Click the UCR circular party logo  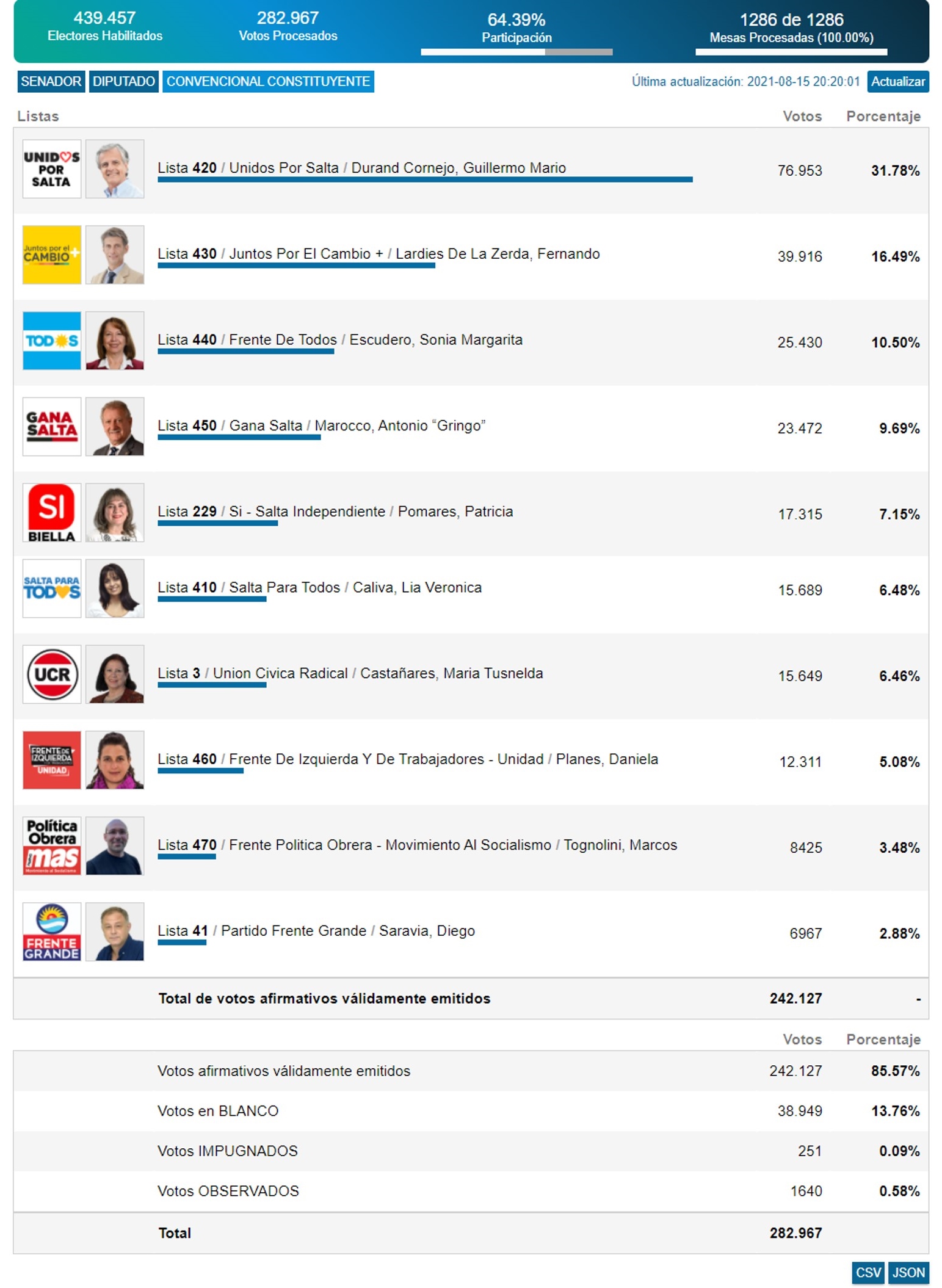point(52,675)
